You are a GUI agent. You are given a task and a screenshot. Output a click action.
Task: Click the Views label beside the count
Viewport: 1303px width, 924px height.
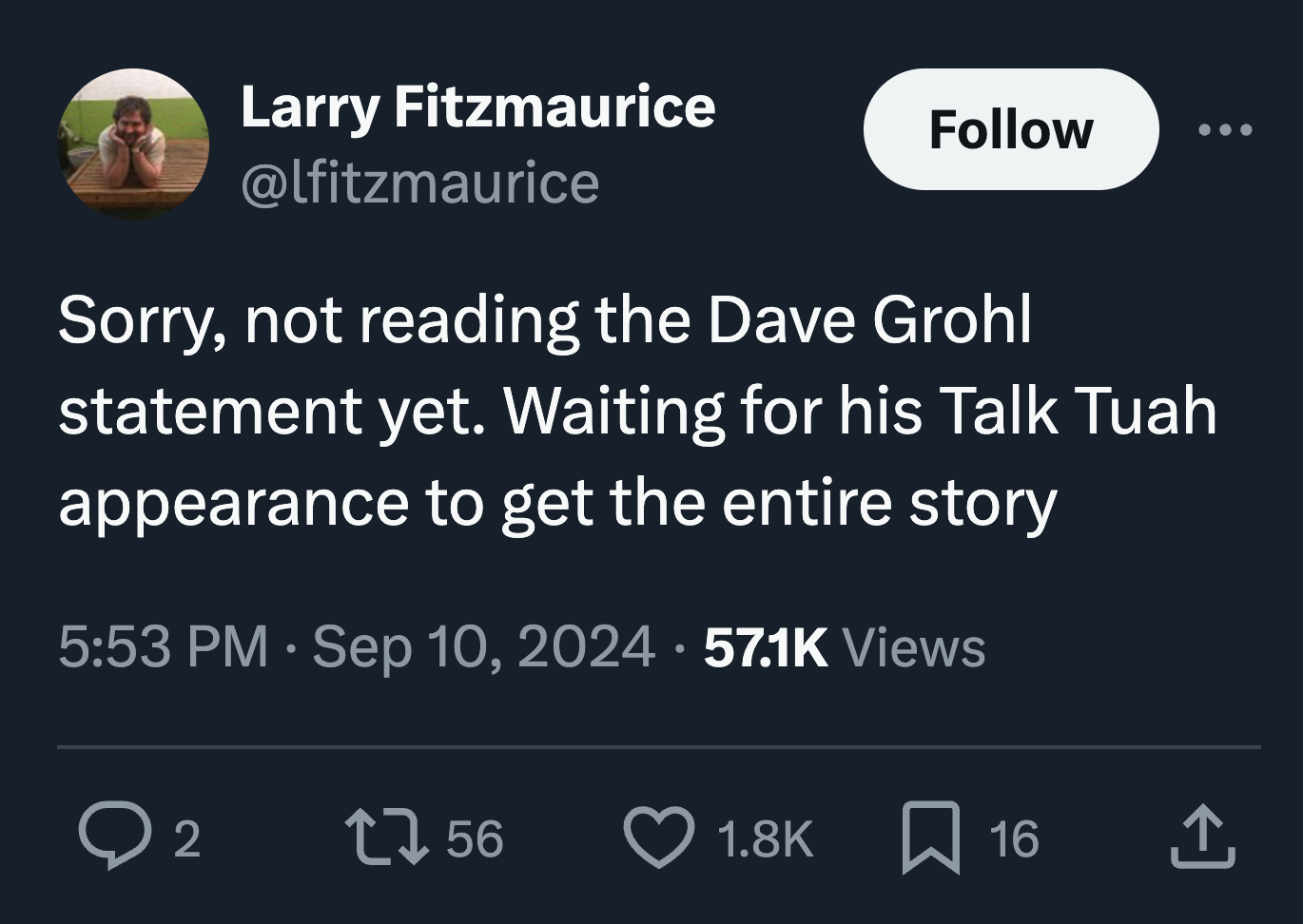[x=914, y=647]
